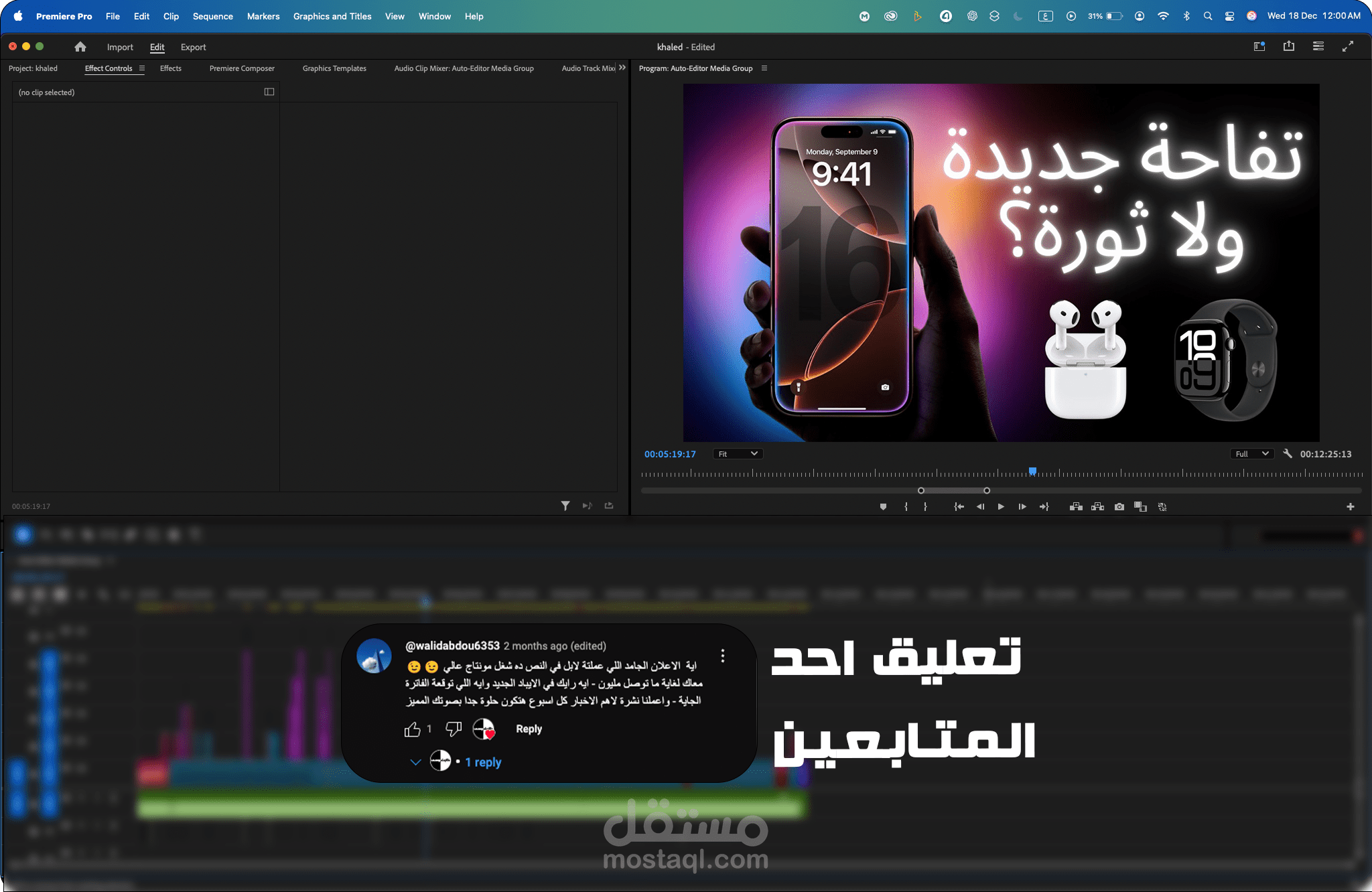
Task: Open the Workspaces icon in header
Action: tap(1259, 46)
